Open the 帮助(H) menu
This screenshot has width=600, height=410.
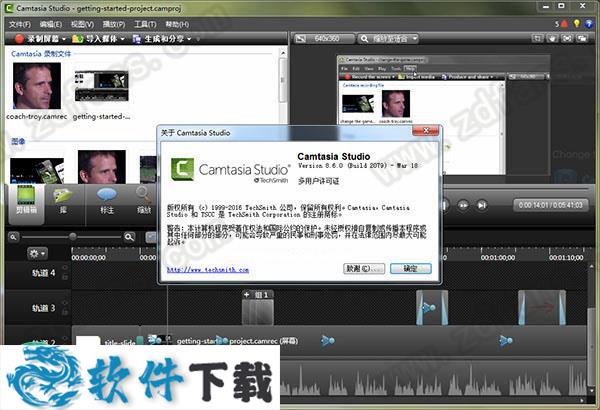point(177,25)
